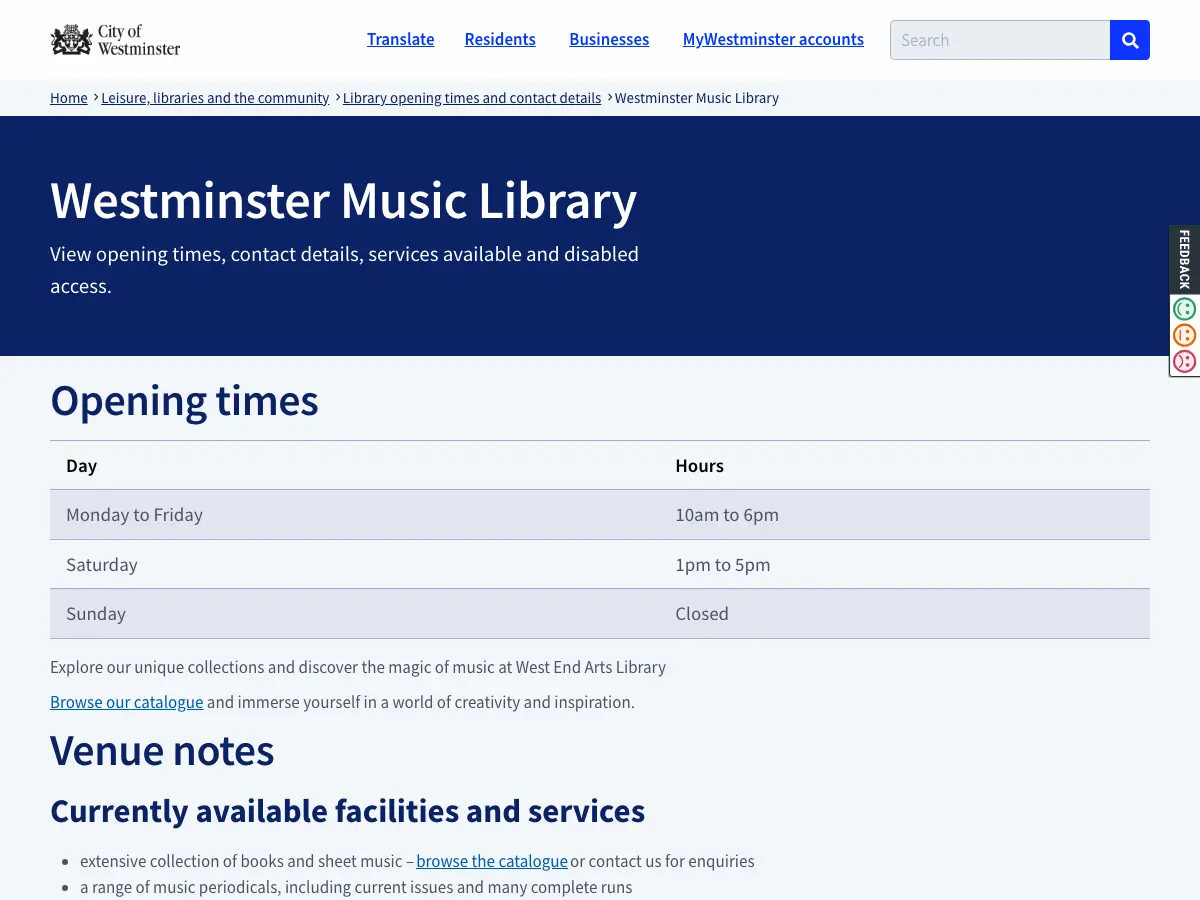Follow the browse the catalogue link in facilities list

[x=492, y=861]
